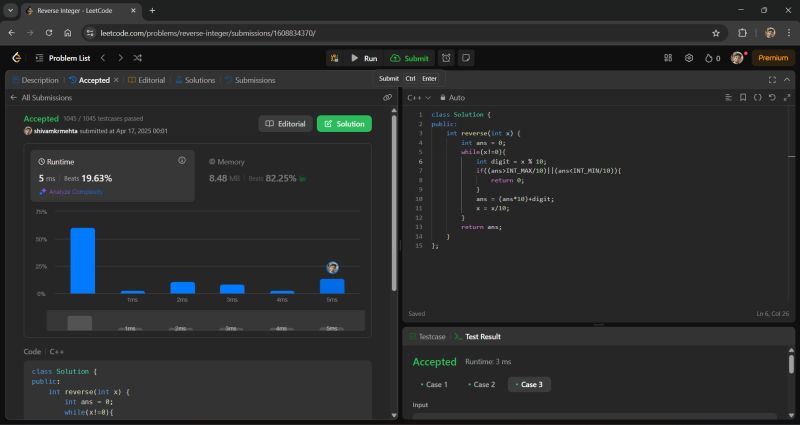Click the tallest bar in runtime chart
Image resolution: width=800 pixels, height=425 pixels.
point(83,261)
